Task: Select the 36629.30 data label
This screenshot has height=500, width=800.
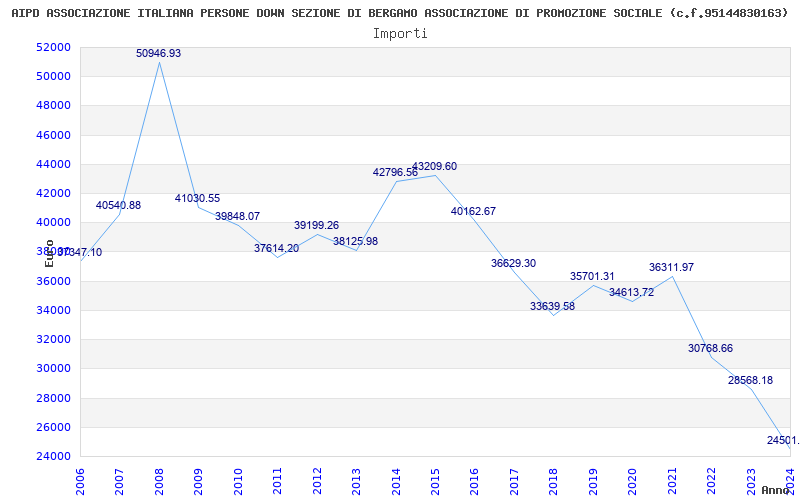Action: [x=514, y=263]
